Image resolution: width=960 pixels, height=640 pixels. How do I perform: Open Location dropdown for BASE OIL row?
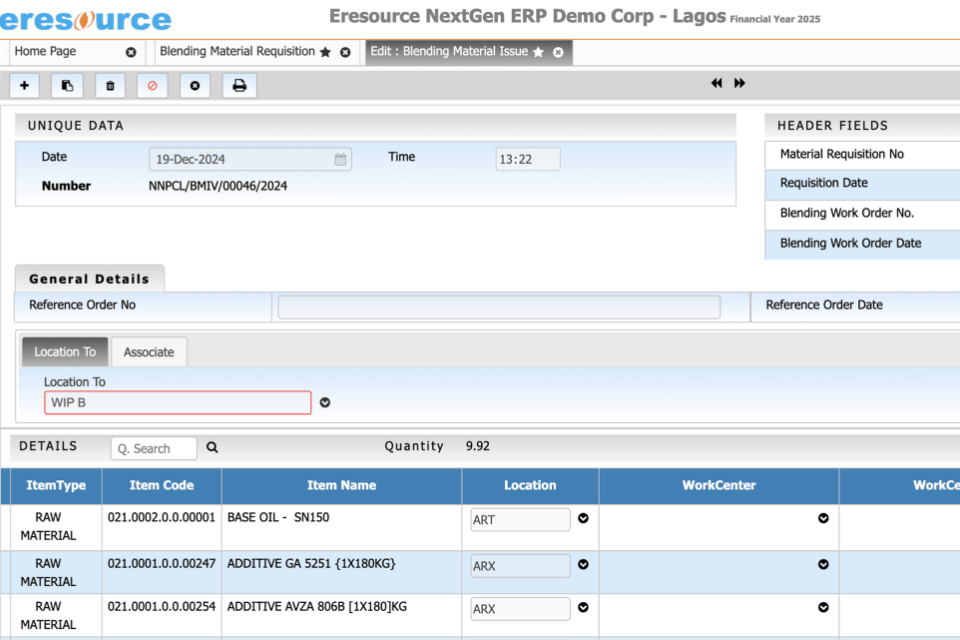click(x=583, y=518)
